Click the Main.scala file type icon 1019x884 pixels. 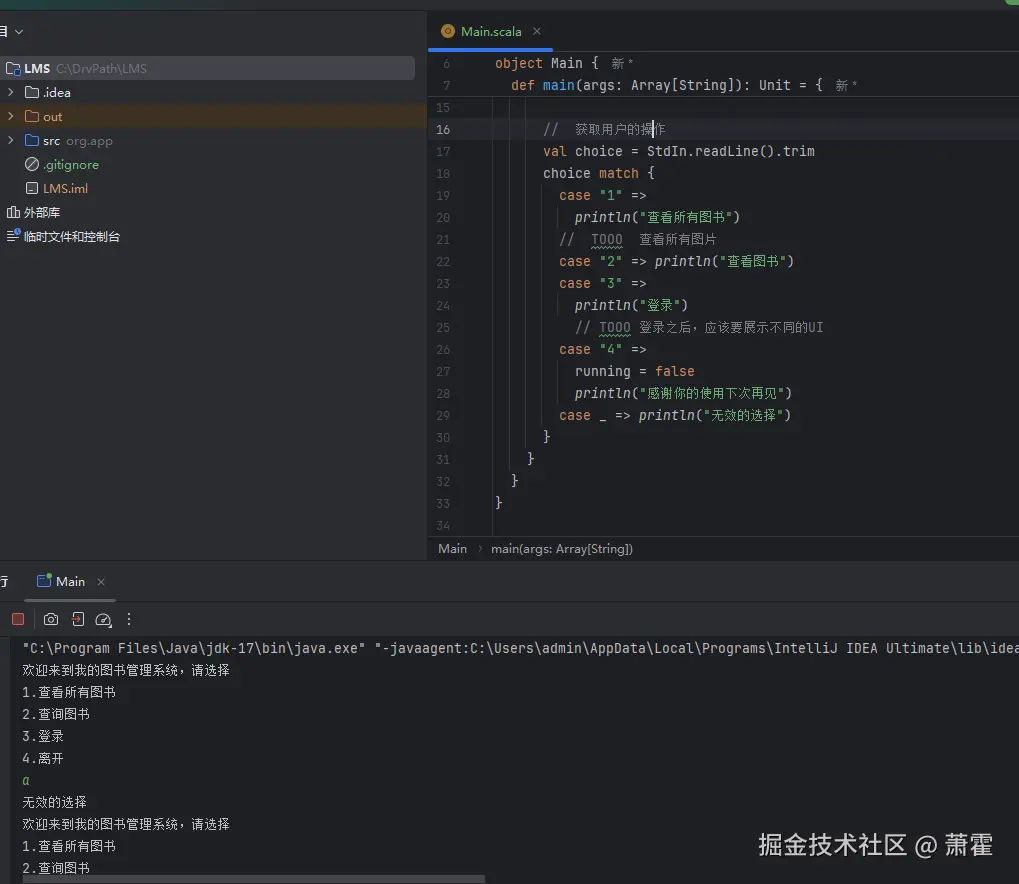[x=448, y=31]
